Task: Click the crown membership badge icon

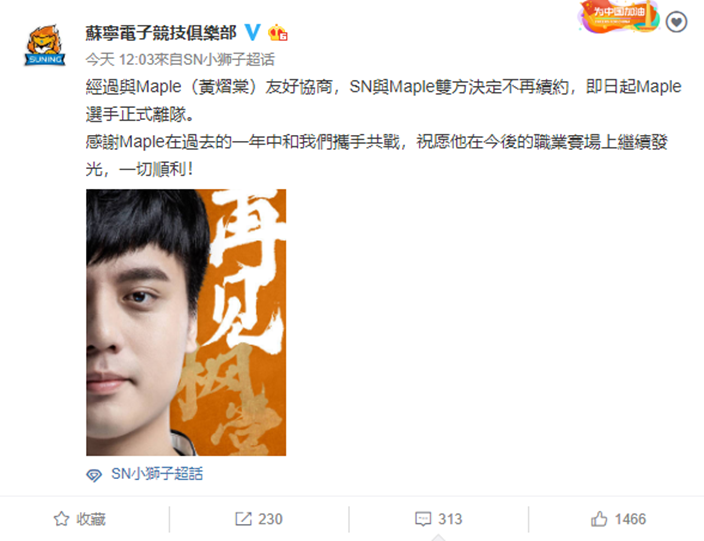Action: (x=277, y=33)
